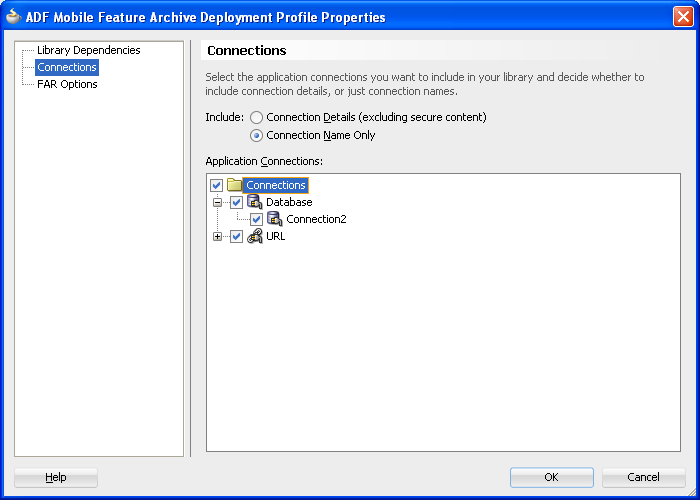Viewport: 700px width, 500px height.
Task: Open FAR Options page in left tree
Action: click(x=67, y=84)
